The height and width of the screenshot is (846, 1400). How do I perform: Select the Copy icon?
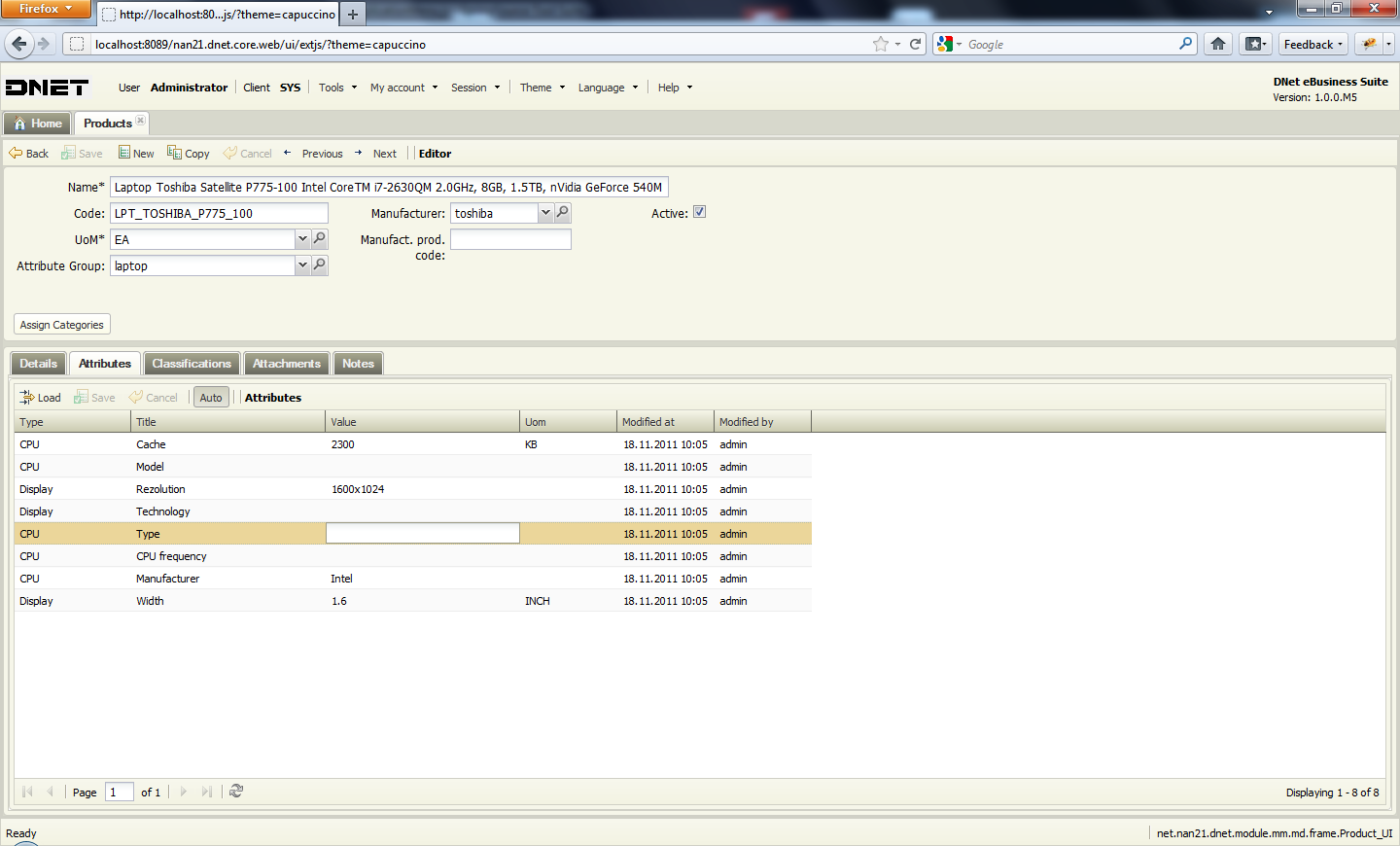point(188,153)
